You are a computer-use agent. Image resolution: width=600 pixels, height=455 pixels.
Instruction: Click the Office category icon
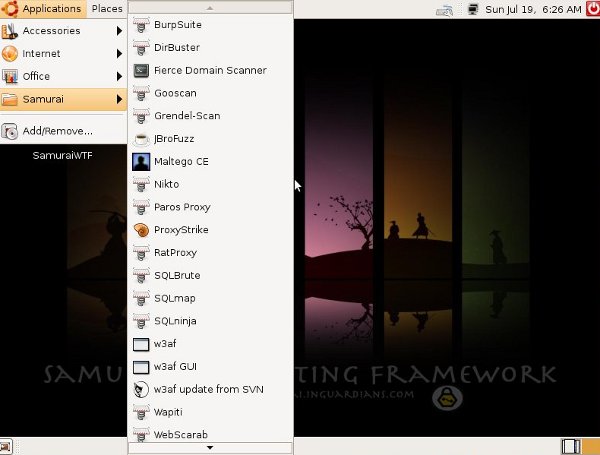click(10, 76)
